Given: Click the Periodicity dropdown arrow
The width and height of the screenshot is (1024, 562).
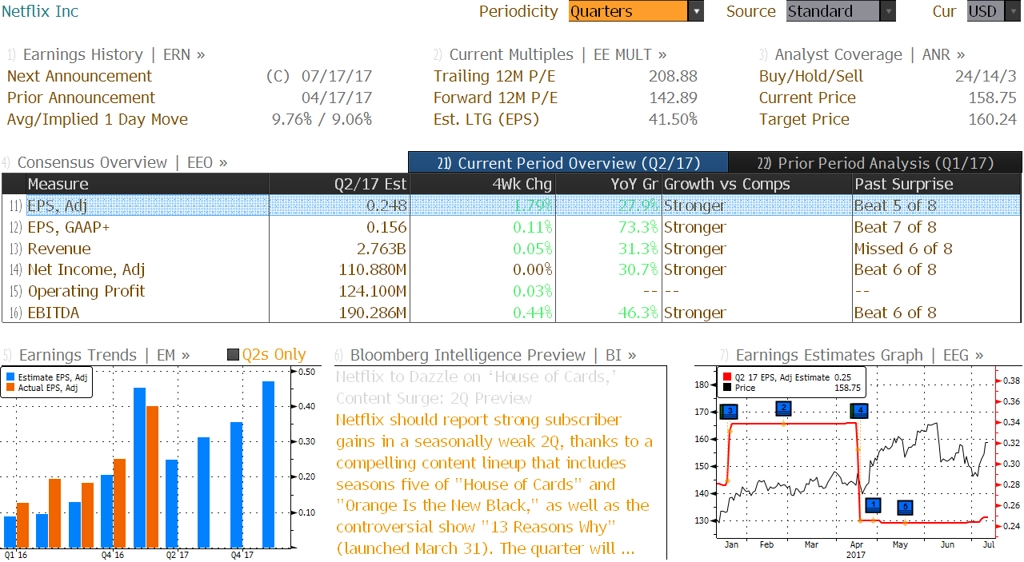Looking at the screenshot, I should point(696,11).
